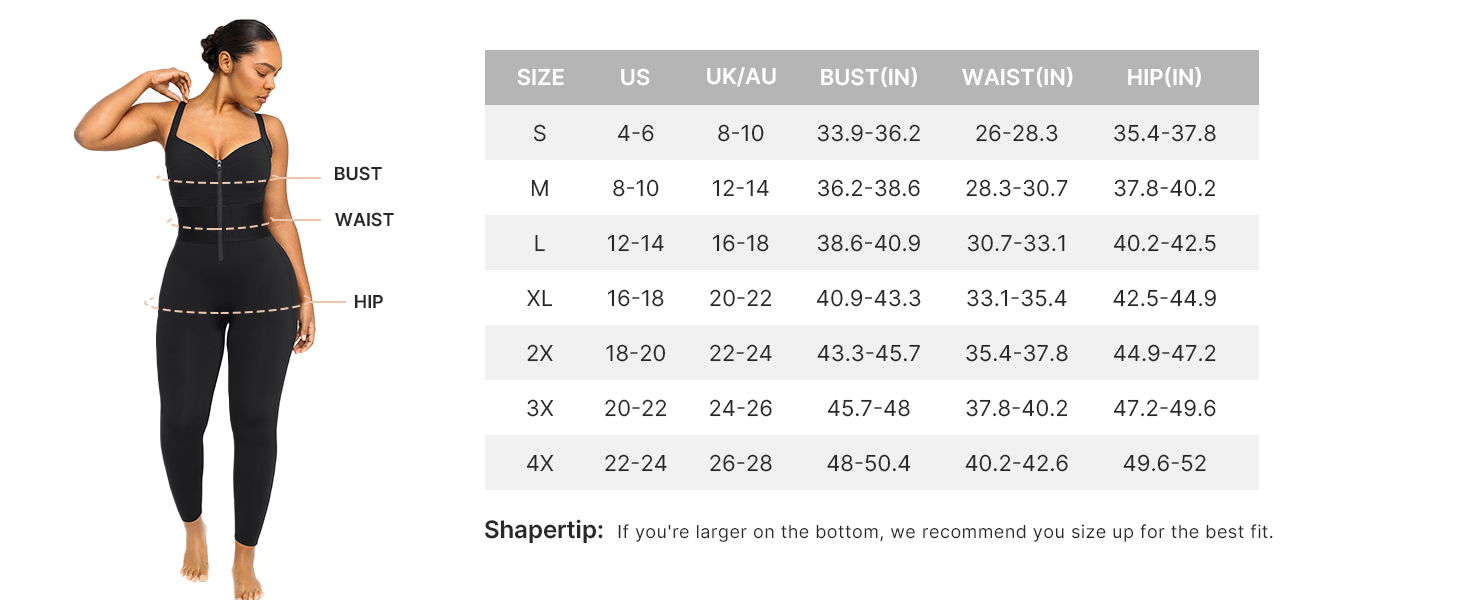The image size is (1464, 600).
Task: Click the 12-14 US size for L
Action: tap(635, 243)
